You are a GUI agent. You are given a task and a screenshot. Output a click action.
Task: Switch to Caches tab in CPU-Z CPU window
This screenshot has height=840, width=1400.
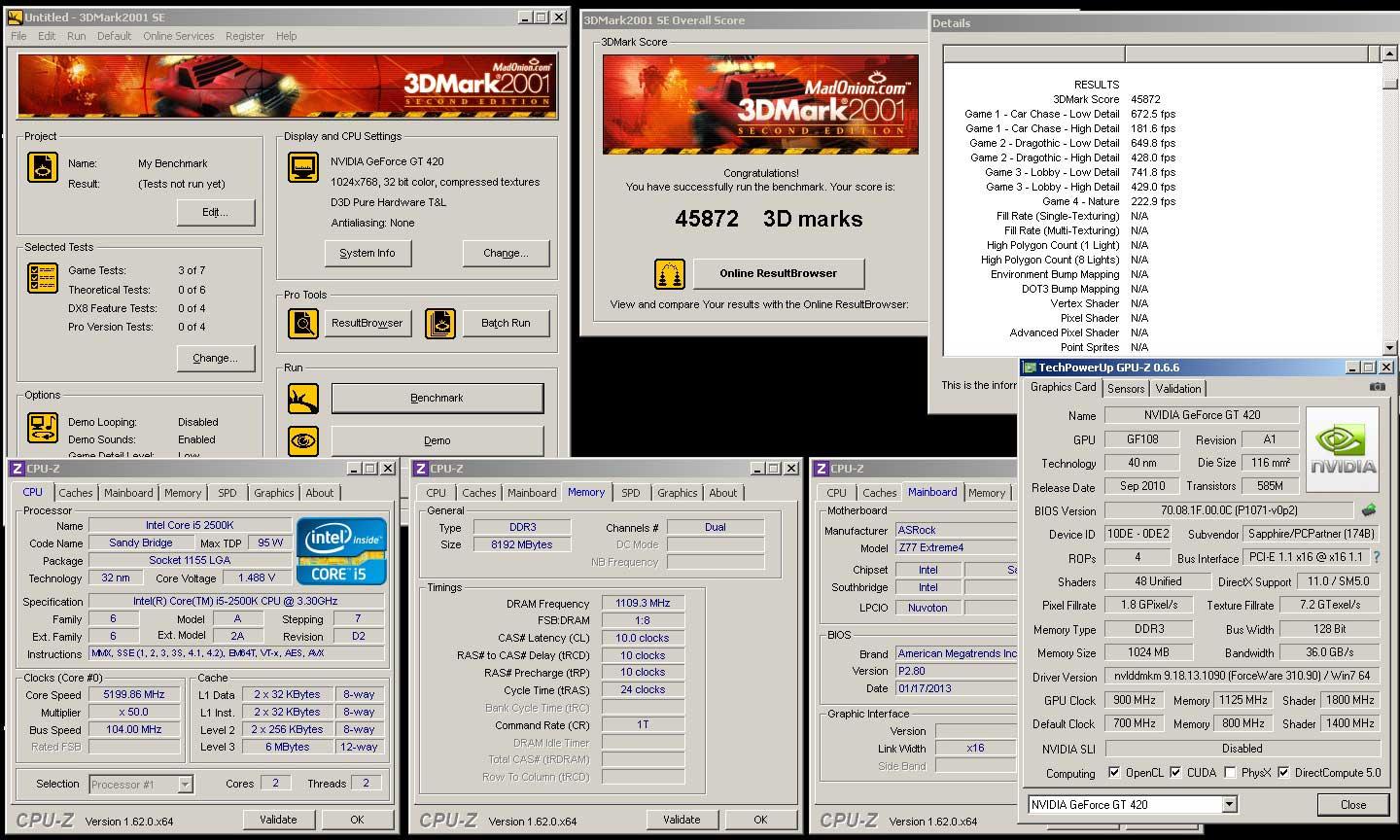(75, 493)
